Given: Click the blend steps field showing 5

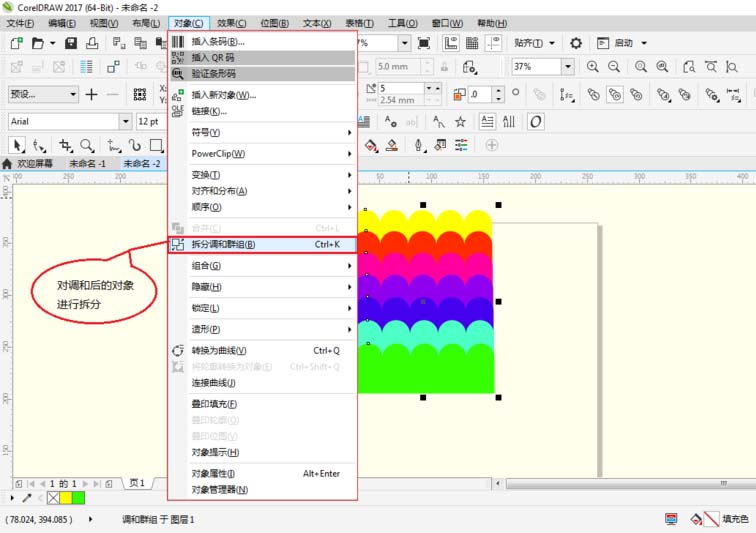Looking at the screenshot, I should (401, 88).
